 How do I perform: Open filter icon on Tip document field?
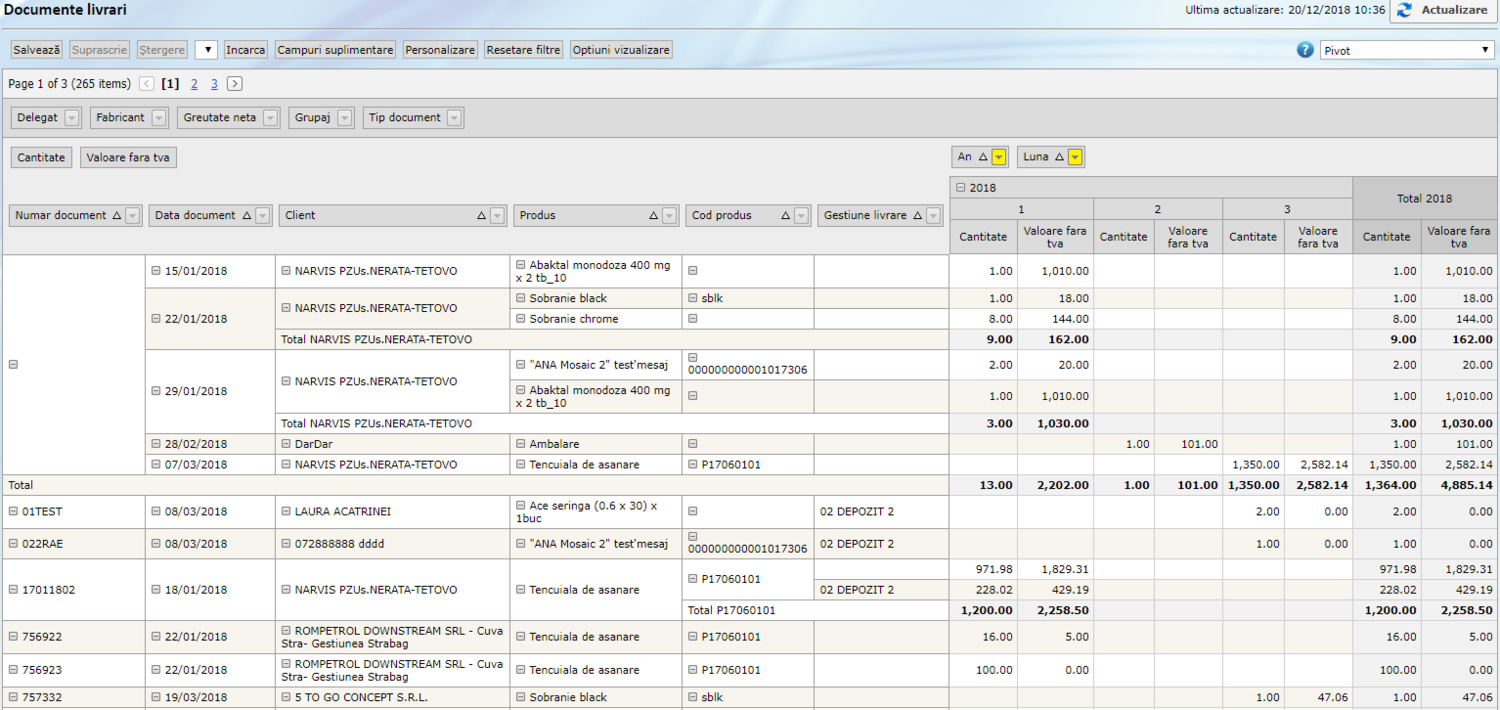[454, 118]
